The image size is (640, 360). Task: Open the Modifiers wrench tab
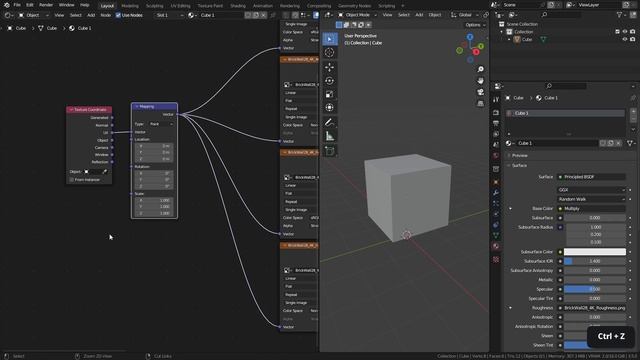496,193
